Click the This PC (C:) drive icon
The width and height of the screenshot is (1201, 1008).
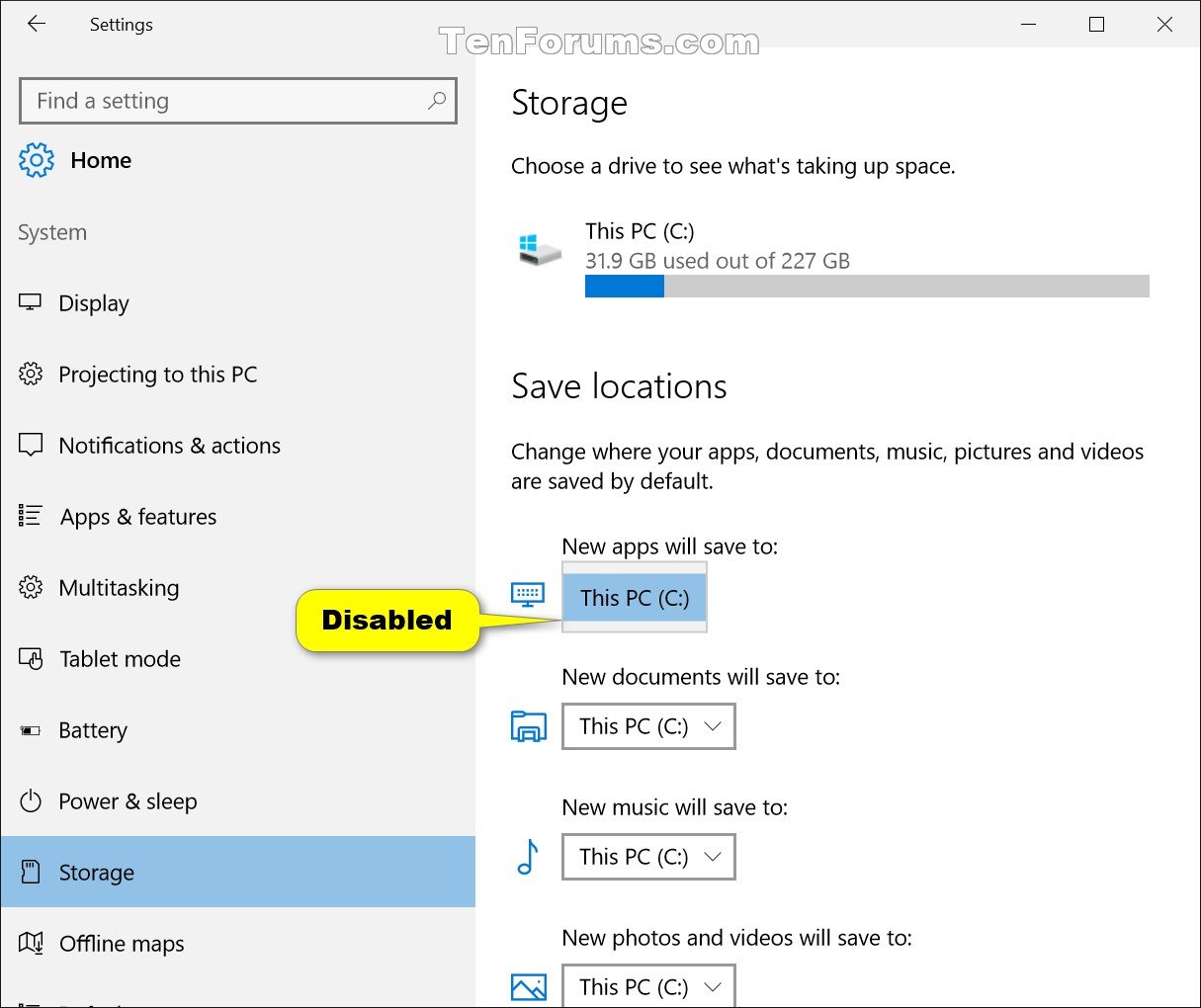coord(540,247)
